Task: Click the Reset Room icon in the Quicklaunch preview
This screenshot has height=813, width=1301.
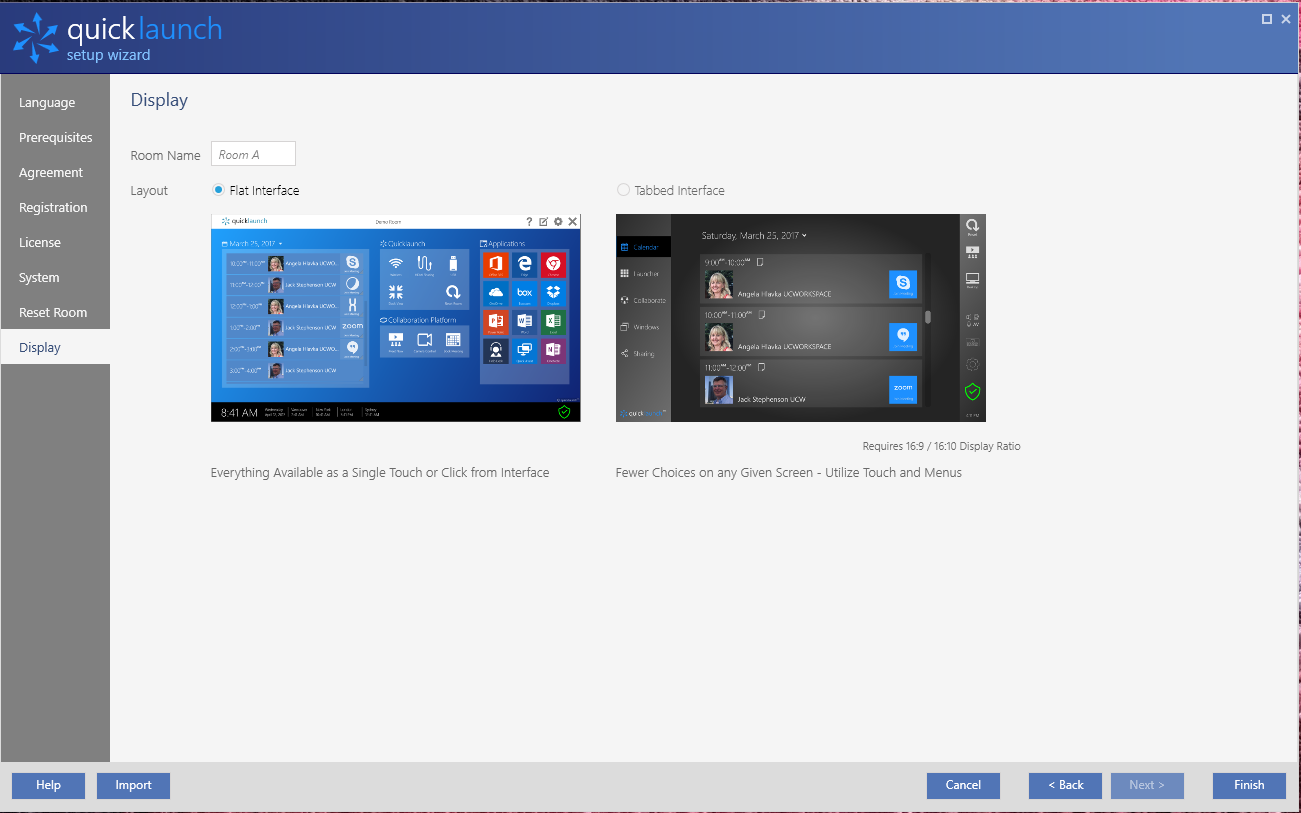Action: tap(452, 292)
